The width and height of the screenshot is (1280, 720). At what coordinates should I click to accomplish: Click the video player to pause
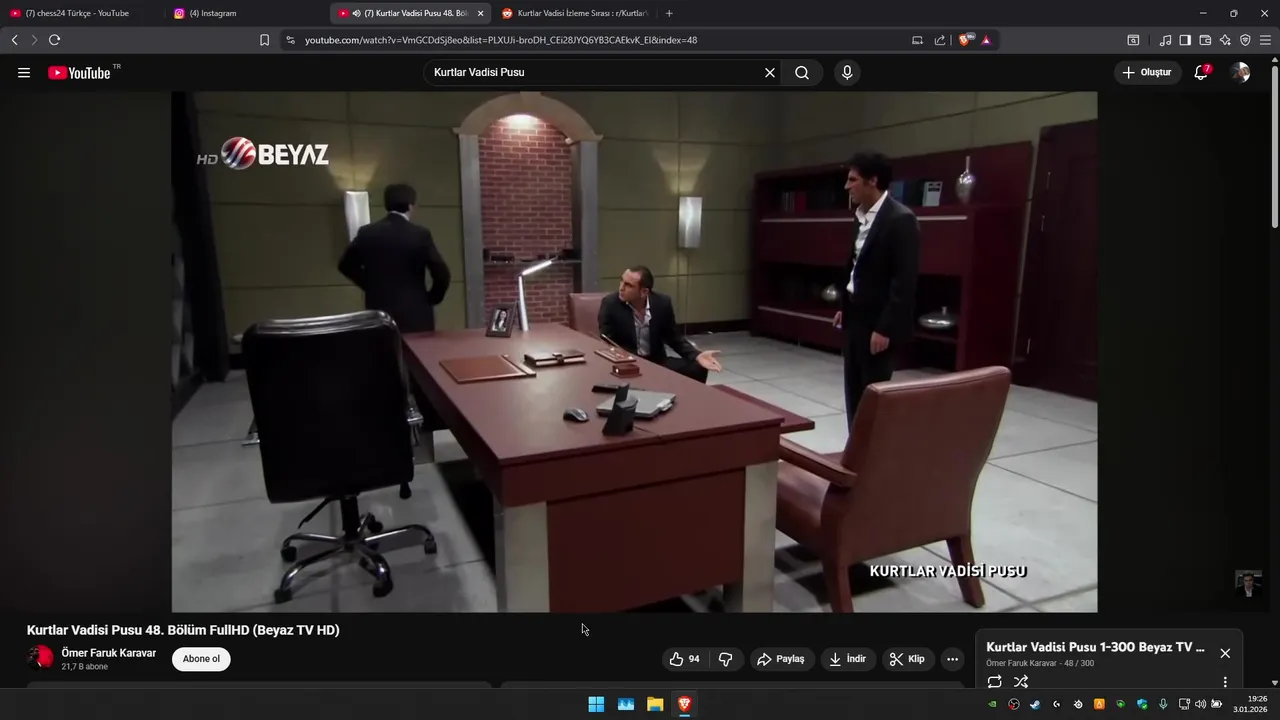click(634, 352)
